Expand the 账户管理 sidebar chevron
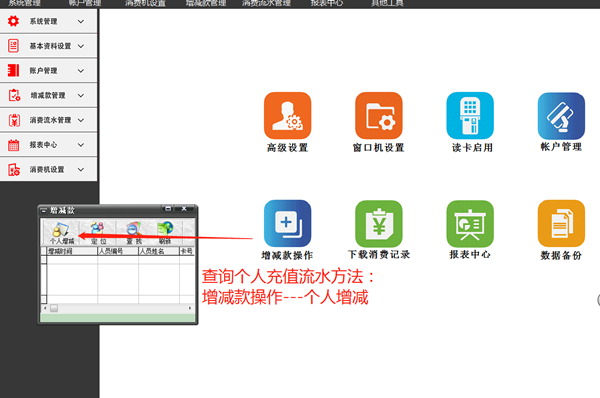Viewport: 600px width, 398px height. (x=81, y=71)
